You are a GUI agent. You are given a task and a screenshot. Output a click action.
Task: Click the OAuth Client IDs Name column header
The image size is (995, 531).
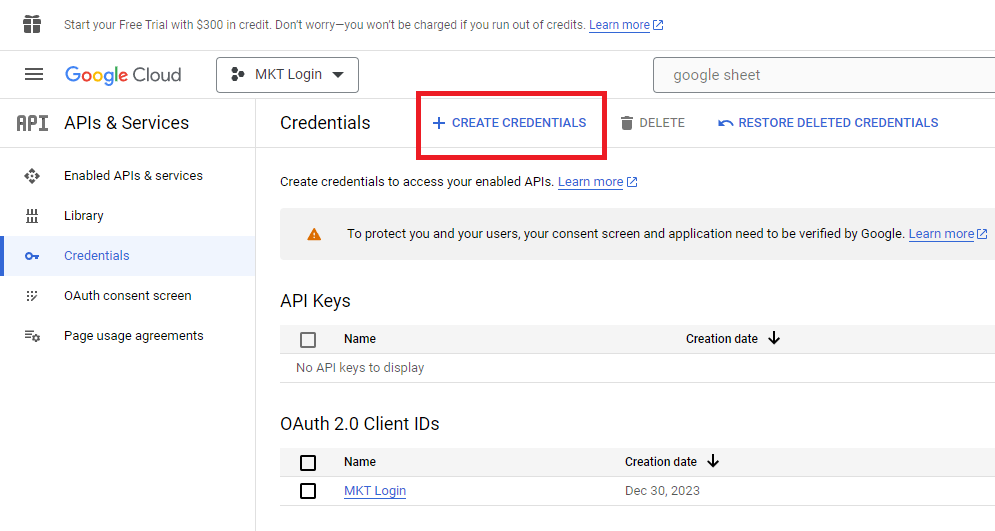pos(360,462)
